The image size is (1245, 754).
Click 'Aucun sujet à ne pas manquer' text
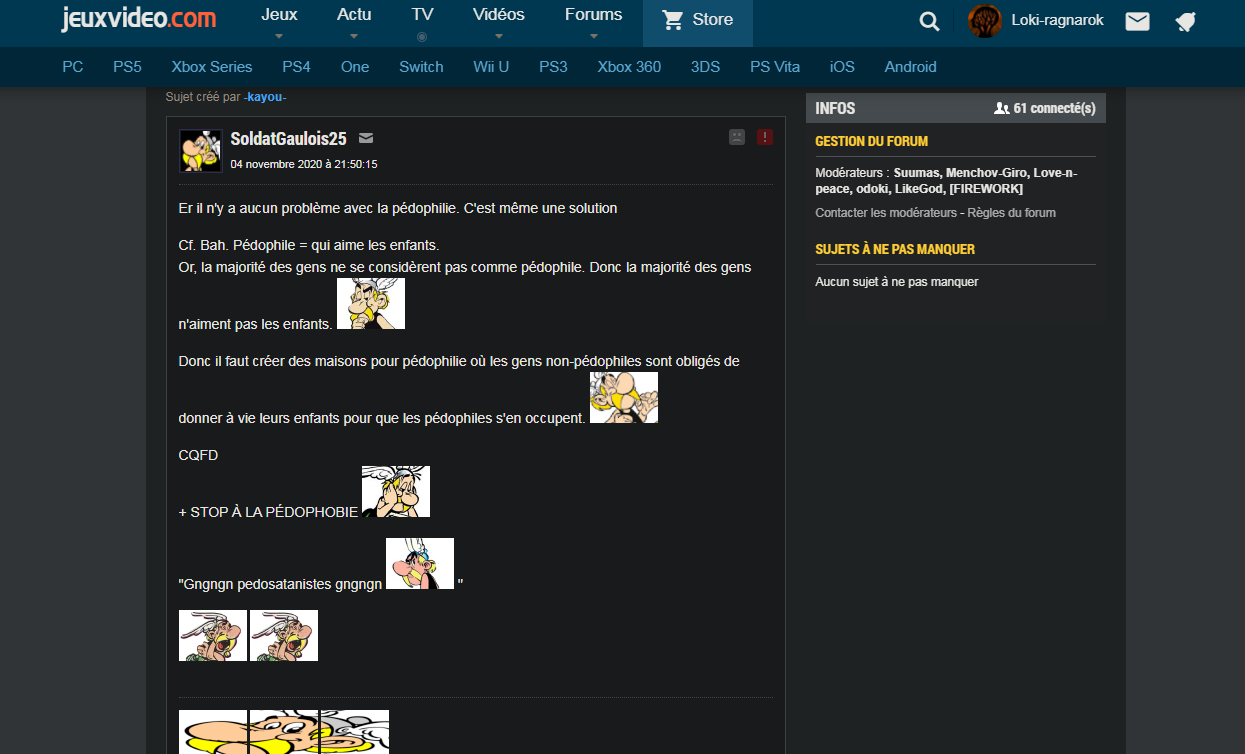[897, 282]
